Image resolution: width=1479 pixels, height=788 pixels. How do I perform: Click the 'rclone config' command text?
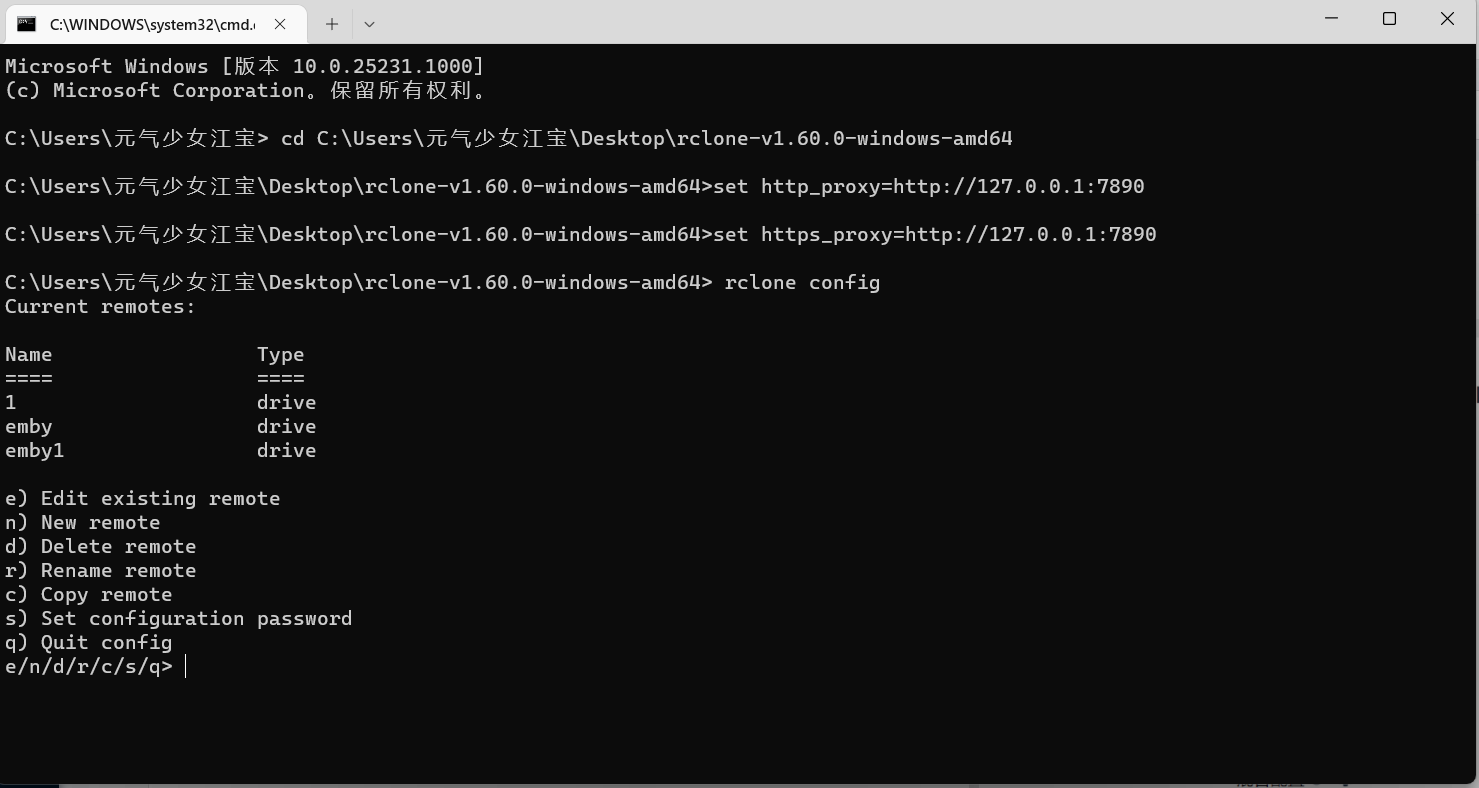(x=802, y=282)
